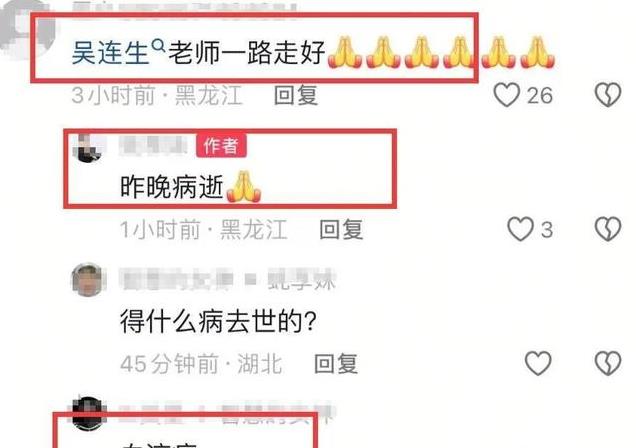Image resolution: width=636 pixels, height=448 pixels.
Task: Tap the 昨晚病逝 comment text
Action: click(x=172, y=188)
